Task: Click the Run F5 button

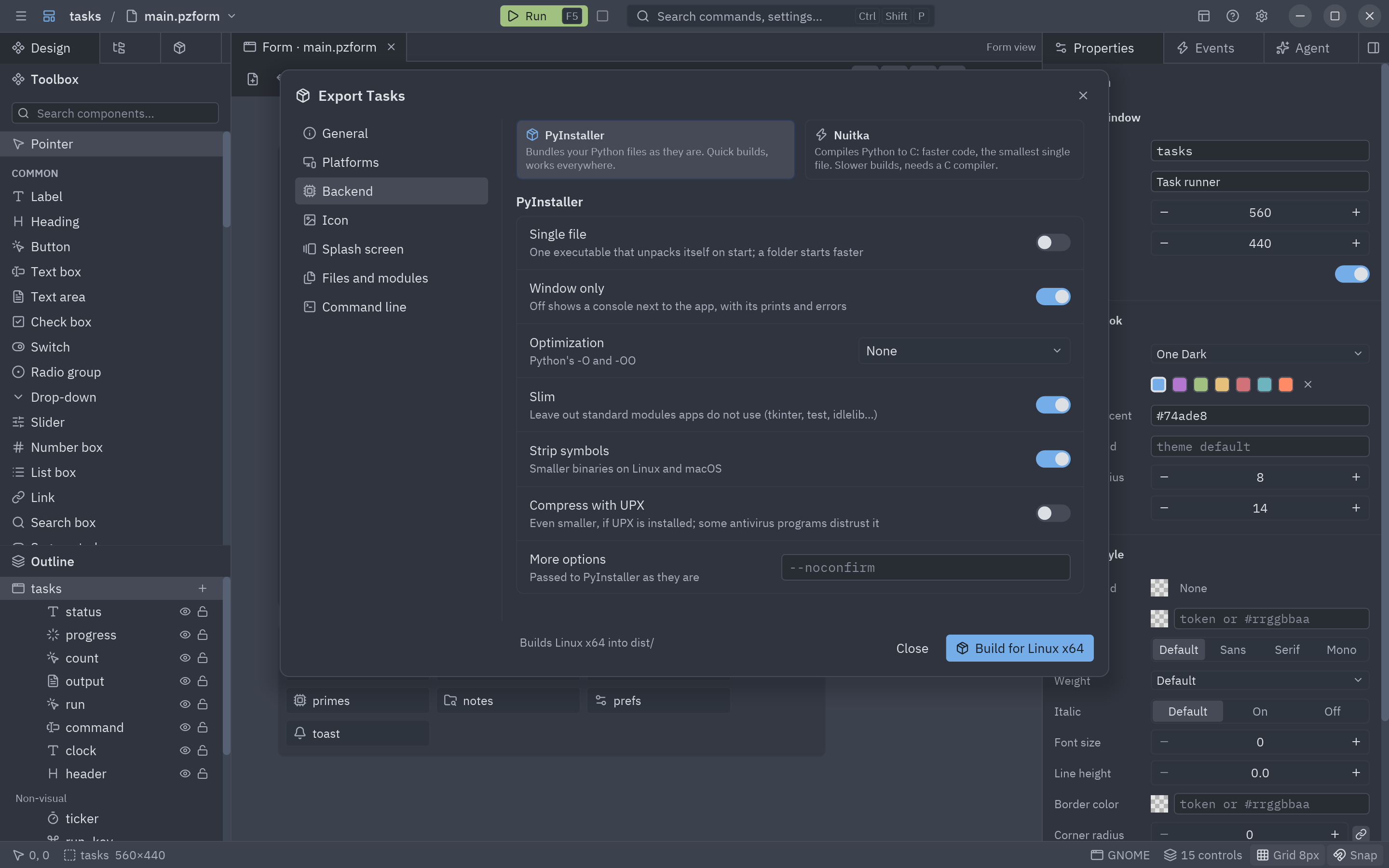Action: [x=544, y=16]
